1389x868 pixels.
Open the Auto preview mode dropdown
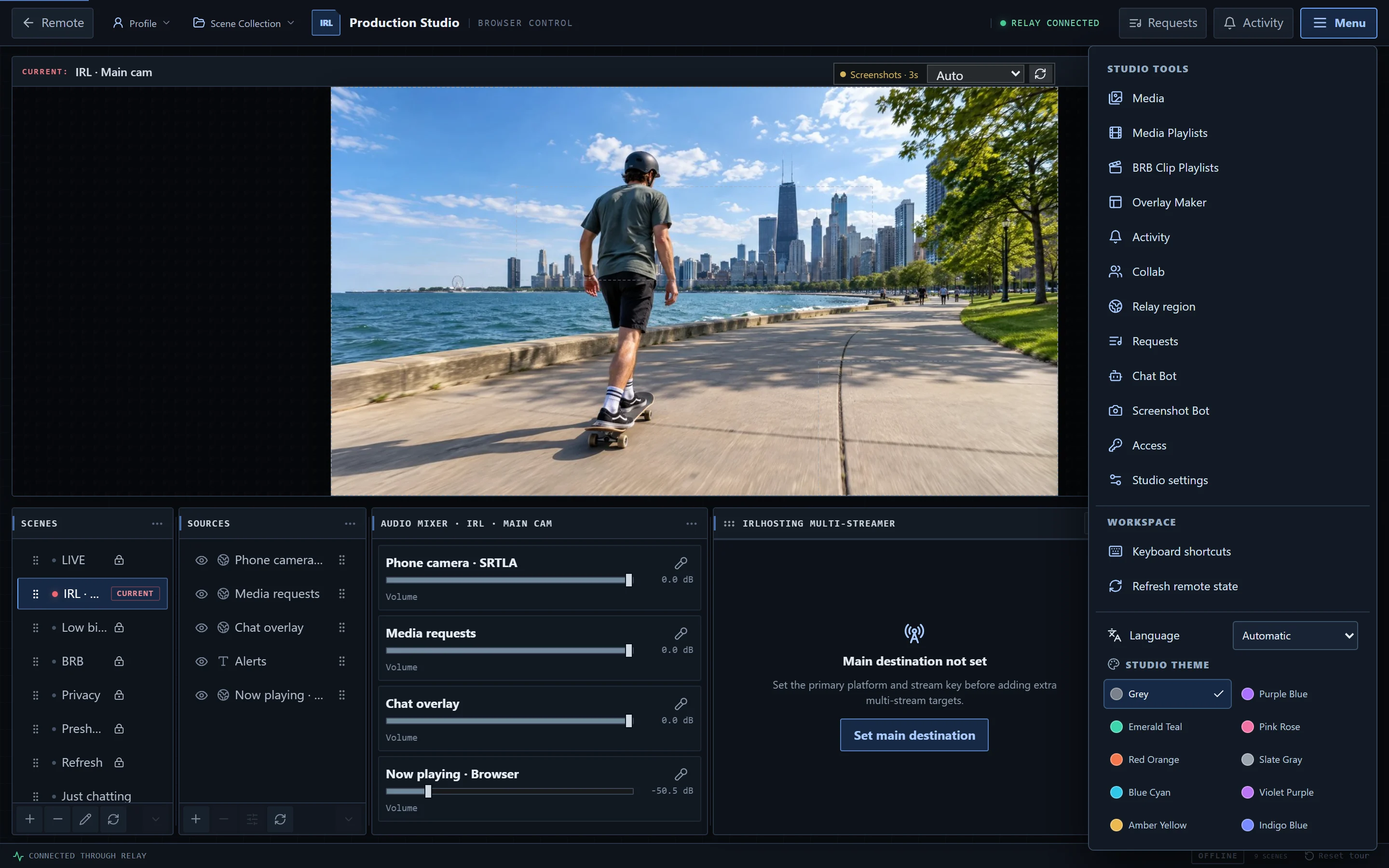pyautogui.click(x=976, y=75)
